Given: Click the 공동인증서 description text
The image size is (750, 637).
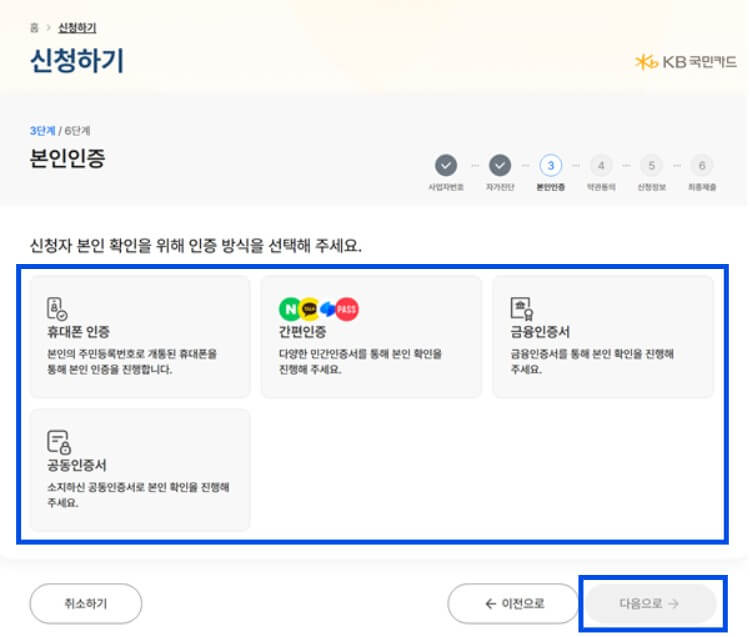Looking at the screenshot, I should click(138, 495).
